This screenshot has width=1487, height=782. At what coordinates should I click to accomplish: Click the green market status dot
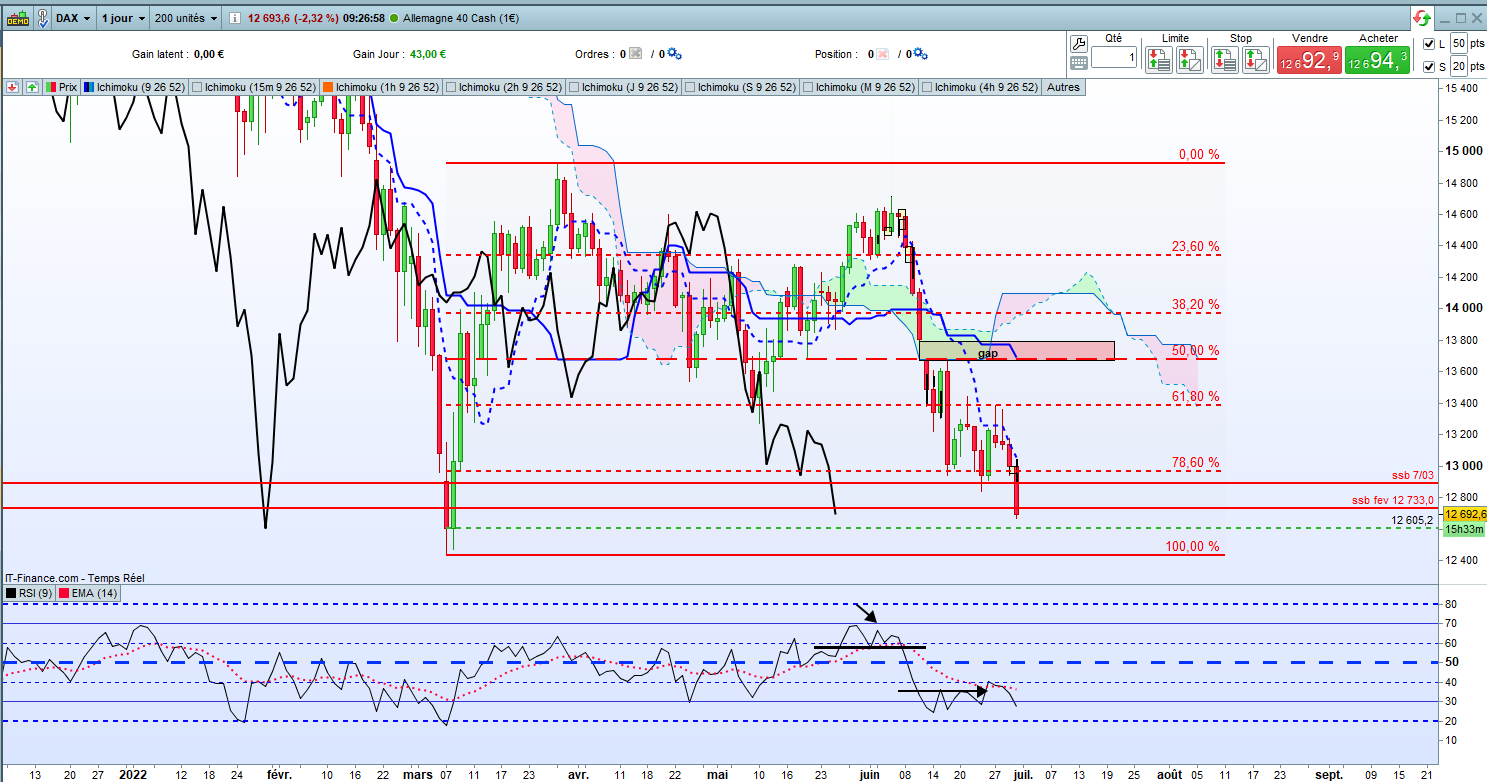(x=394, y=19)
